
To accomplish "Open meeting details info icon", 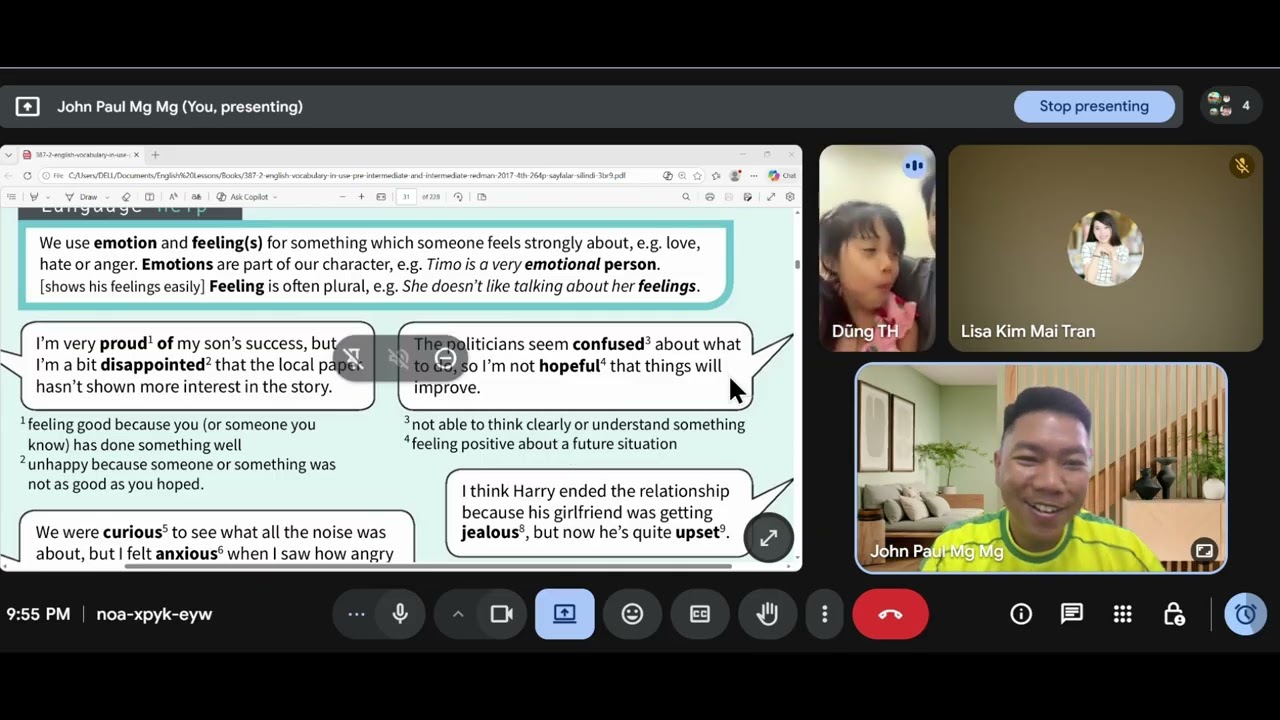I will pos(1021,614).
